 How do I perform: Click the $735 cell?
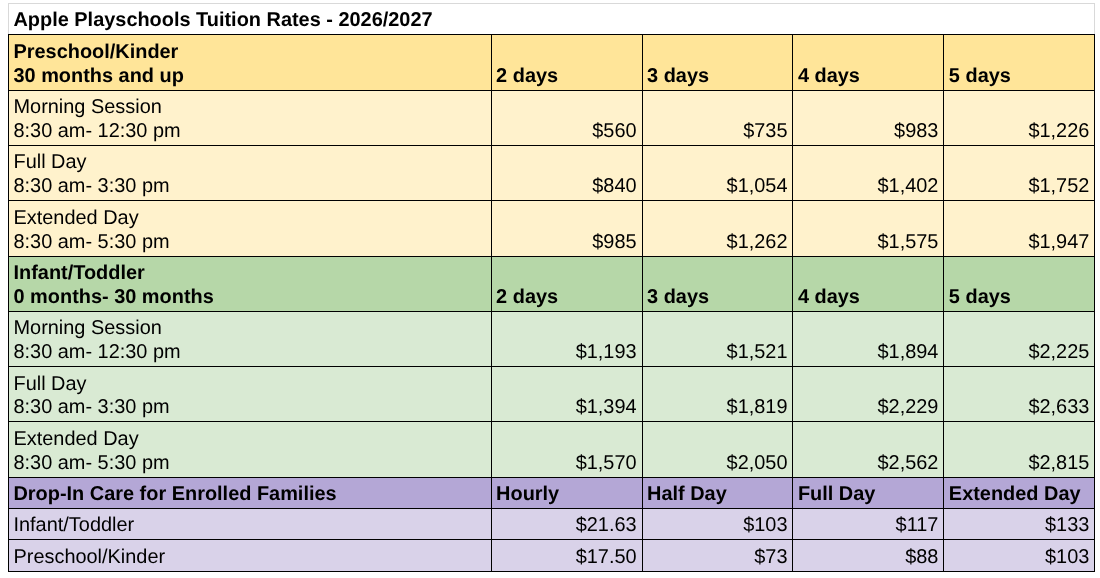tap(718, 118)
